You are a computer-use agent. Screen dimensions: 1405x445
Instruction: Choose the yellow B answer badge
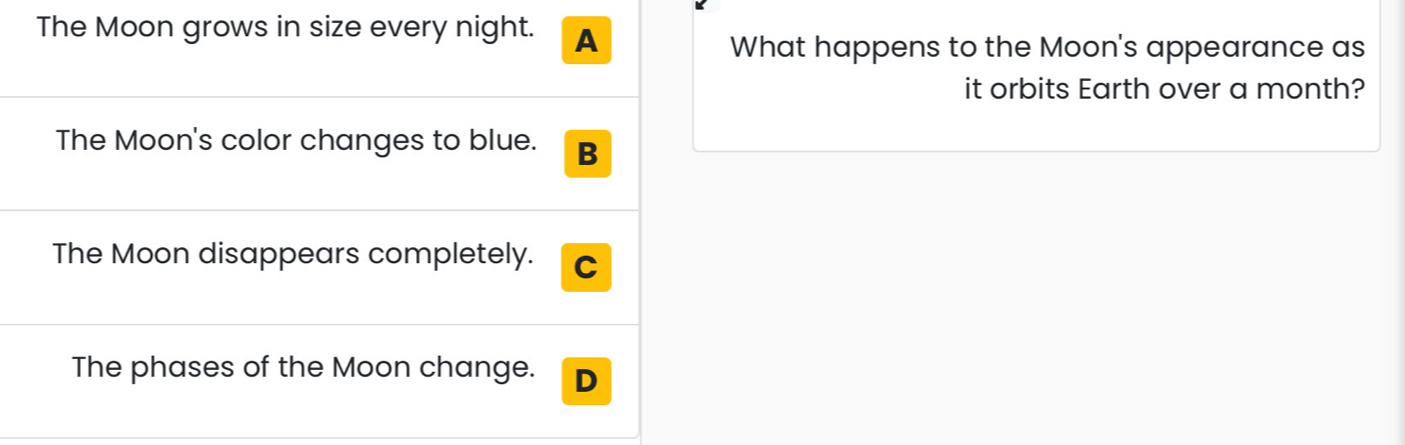(587, 154)
